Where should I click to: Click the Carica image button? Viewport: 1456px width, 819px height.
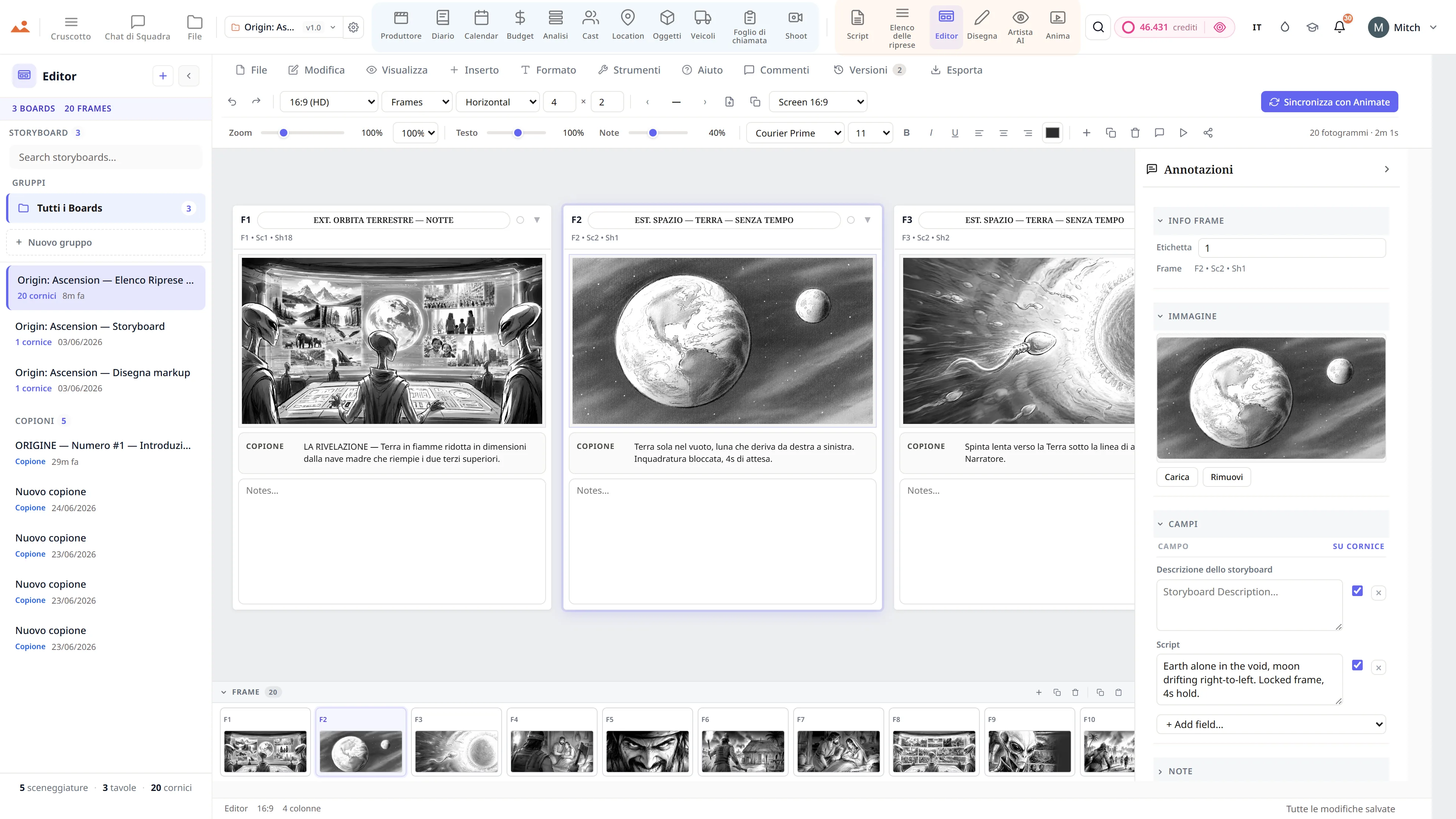[1177, 477]
